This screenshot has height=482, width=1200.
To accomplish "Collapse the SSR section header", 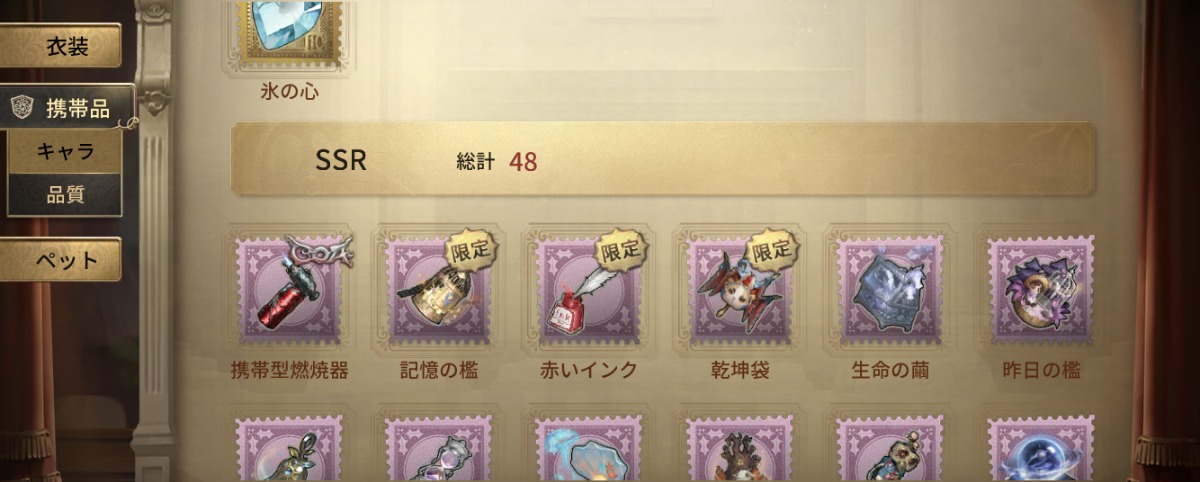I will pyautogui.click(x=662, y=159).
